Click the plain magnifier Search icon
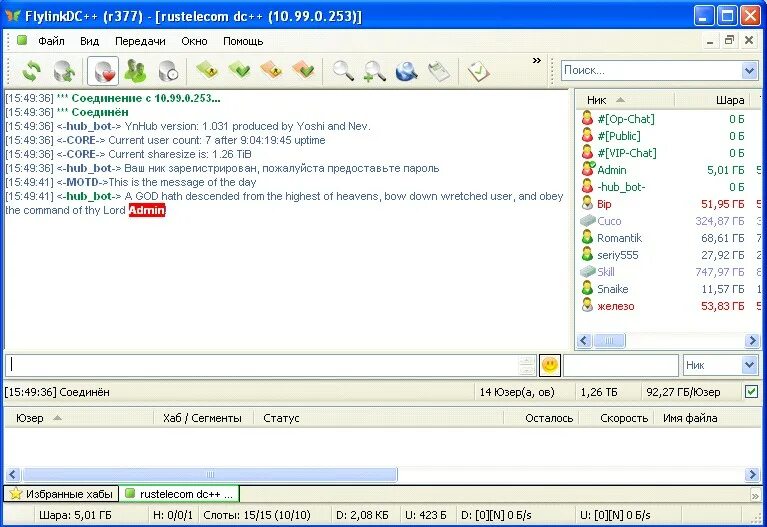Image resolution: width=767 pixels, height=527 pixels. coord(343,71)
